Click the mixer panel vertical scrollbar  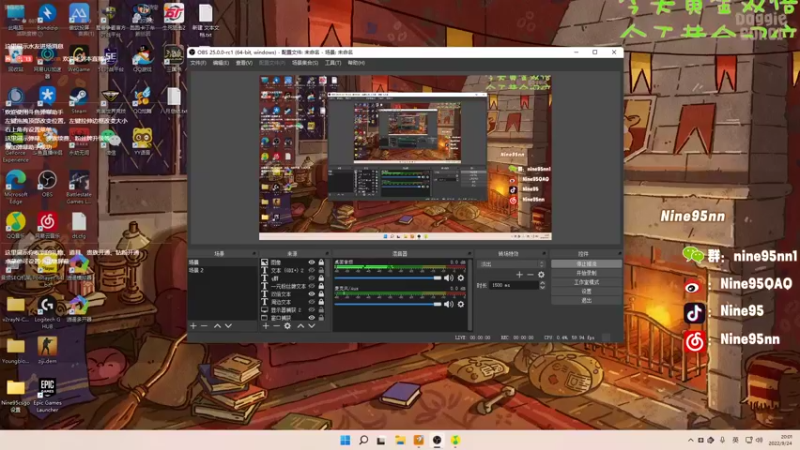point(470,294)
